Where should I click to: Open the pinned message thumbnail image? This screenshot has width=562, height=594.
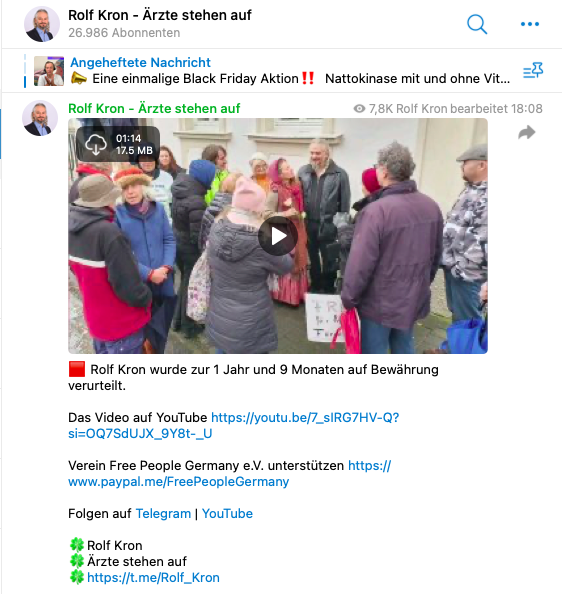(49, 71)
